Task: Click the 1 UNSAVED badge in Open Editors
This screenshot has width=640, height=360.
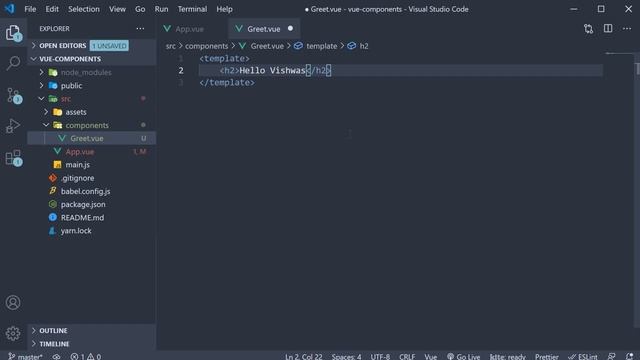Action: [109, 46]
